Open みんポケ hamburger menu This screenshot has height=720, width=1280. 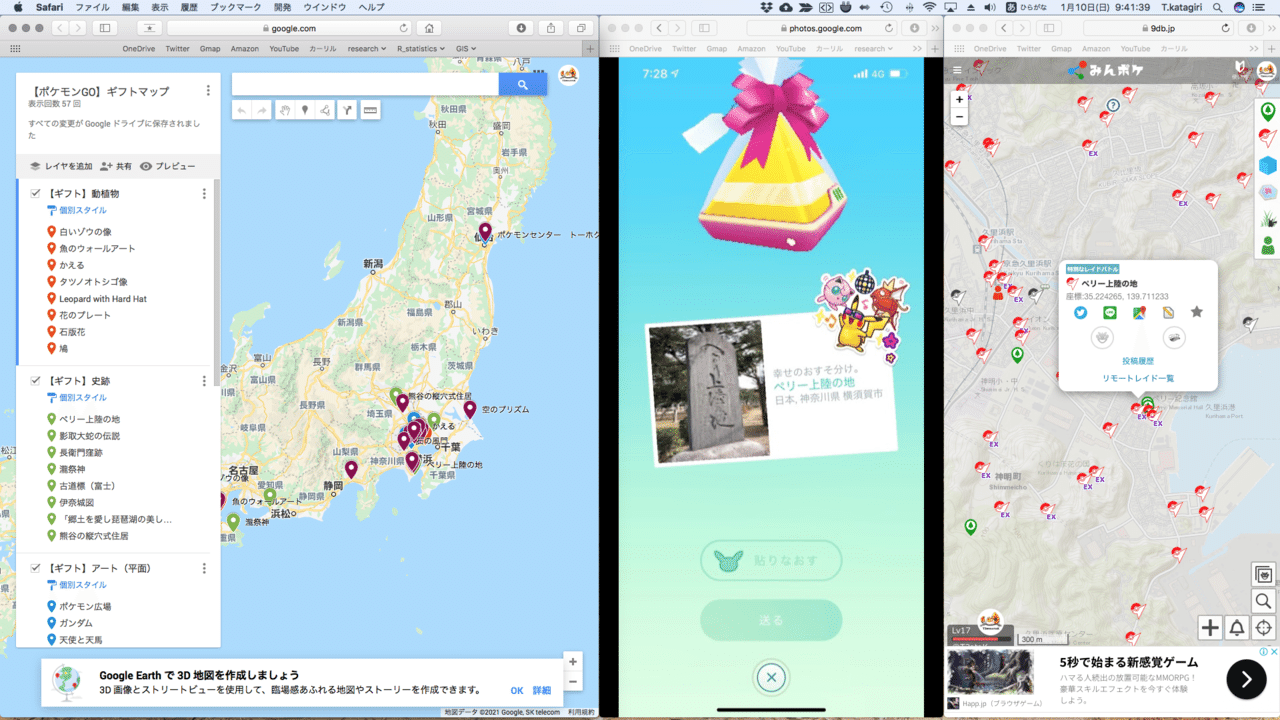tap(958, 70)
